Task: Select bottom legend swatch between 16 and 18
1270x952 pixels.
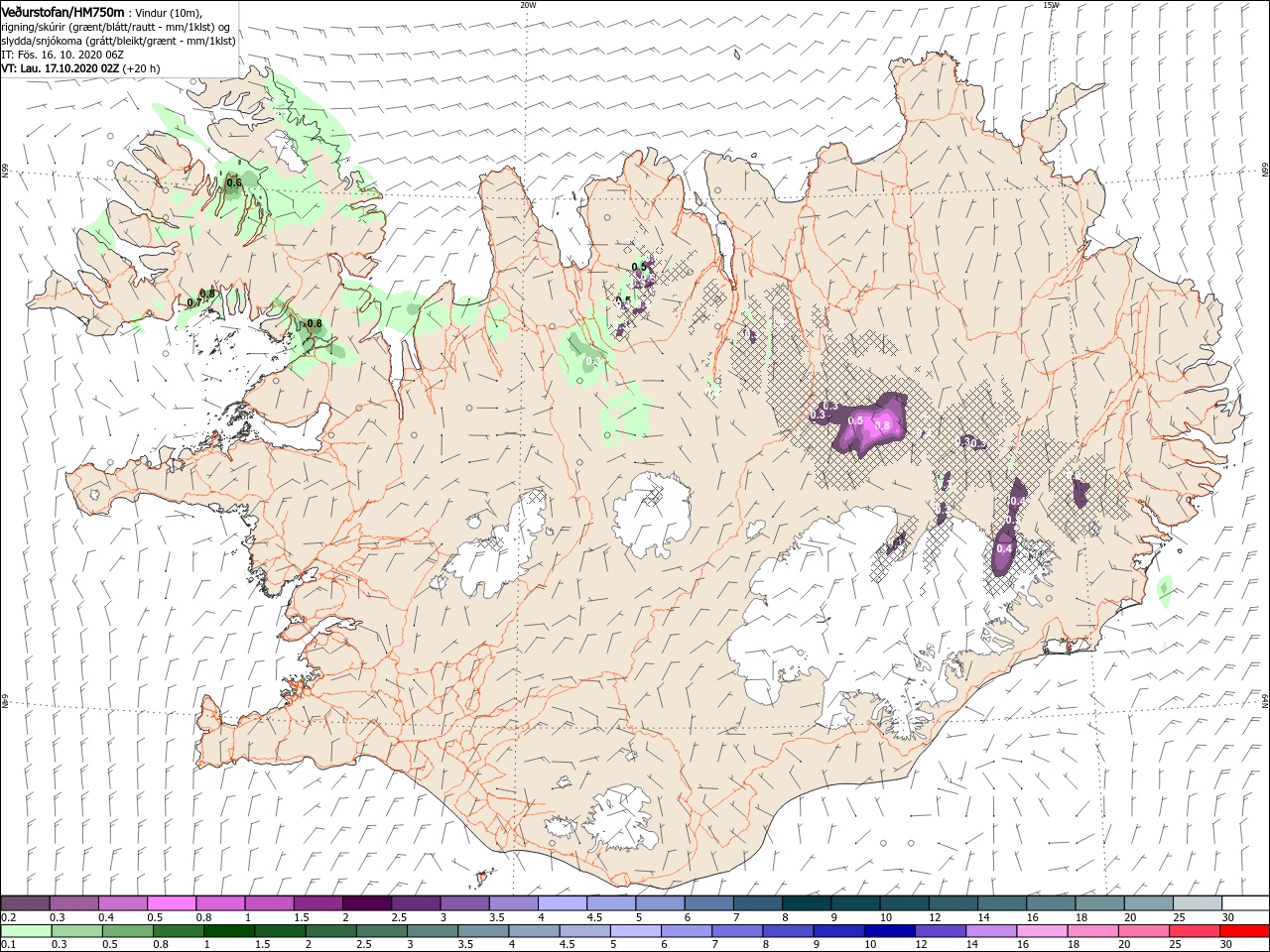Action: 1041,931
